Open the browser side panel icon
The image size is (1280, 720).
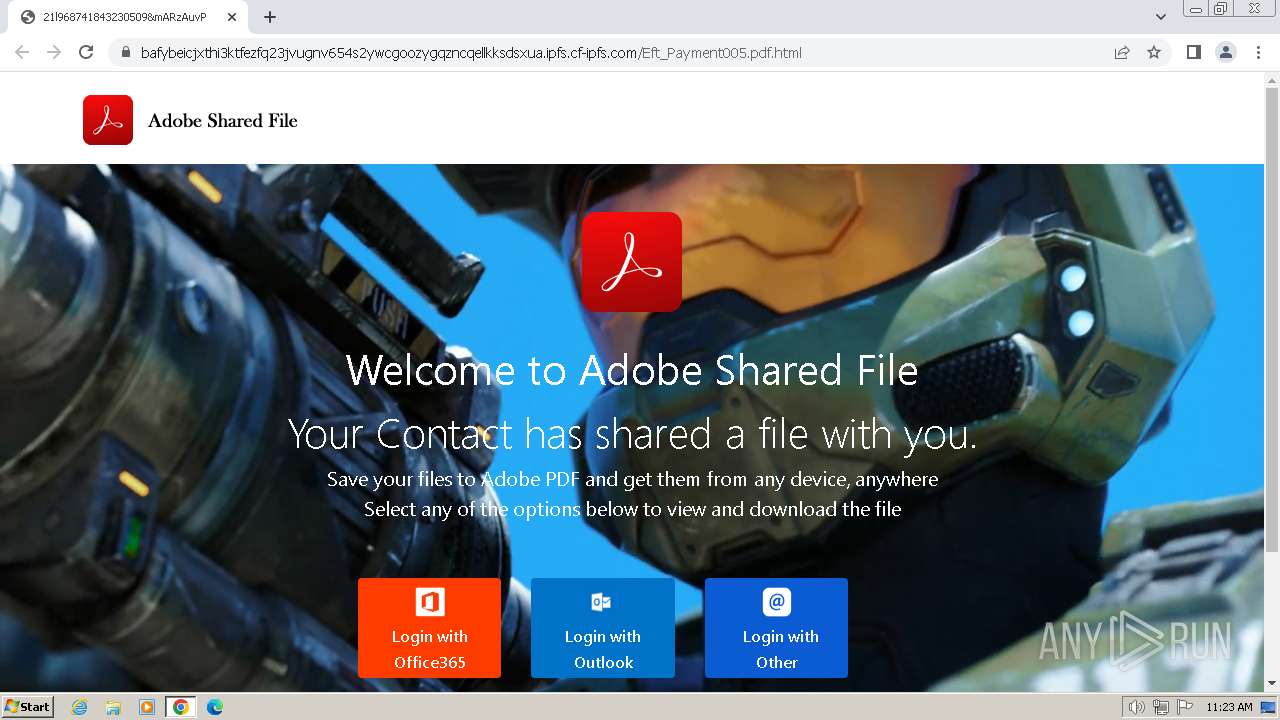pyautogui.click(x=1193, y=52)
